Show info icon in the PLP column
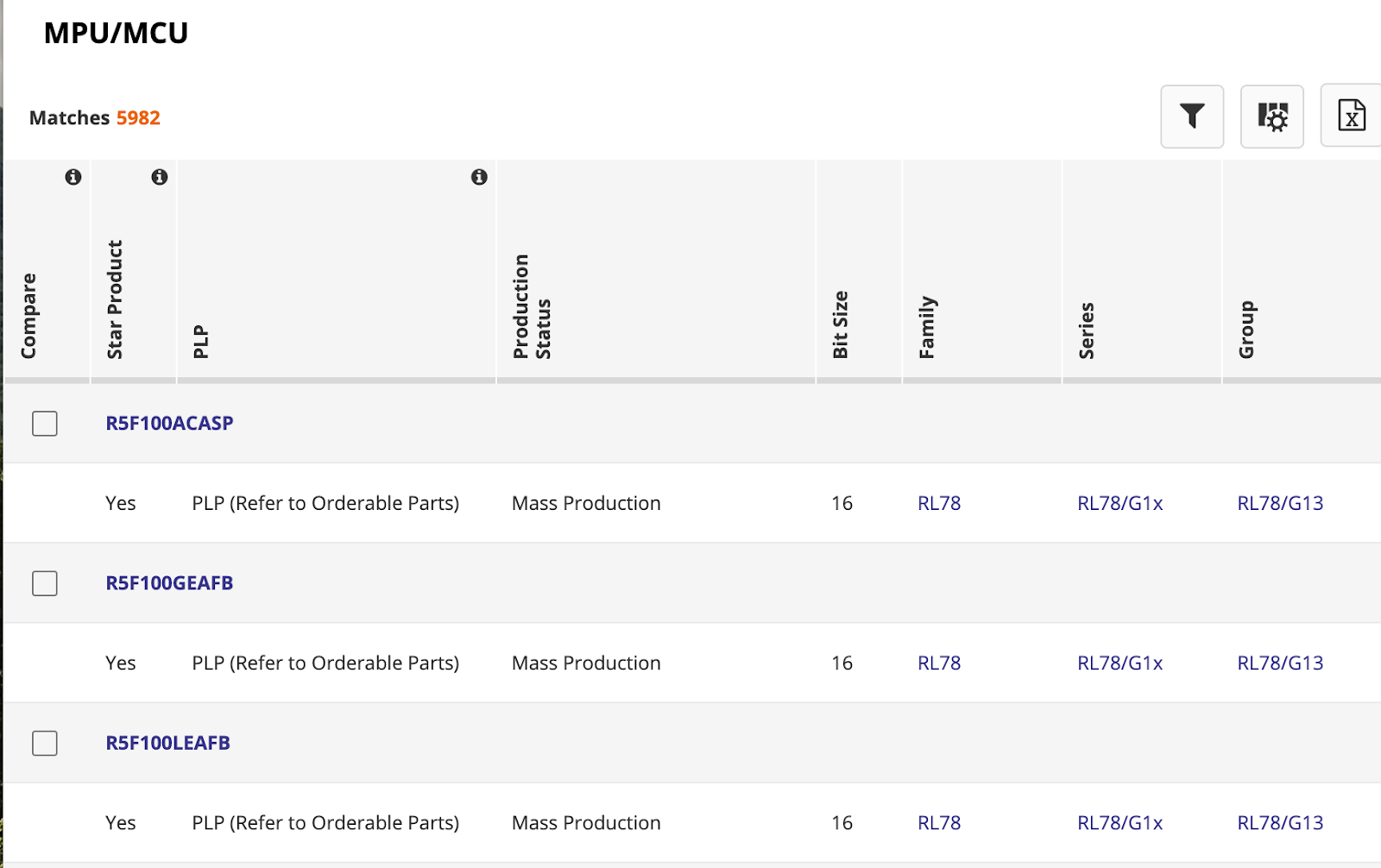This screenshot has height=868, width=1381. coord(480,177)
